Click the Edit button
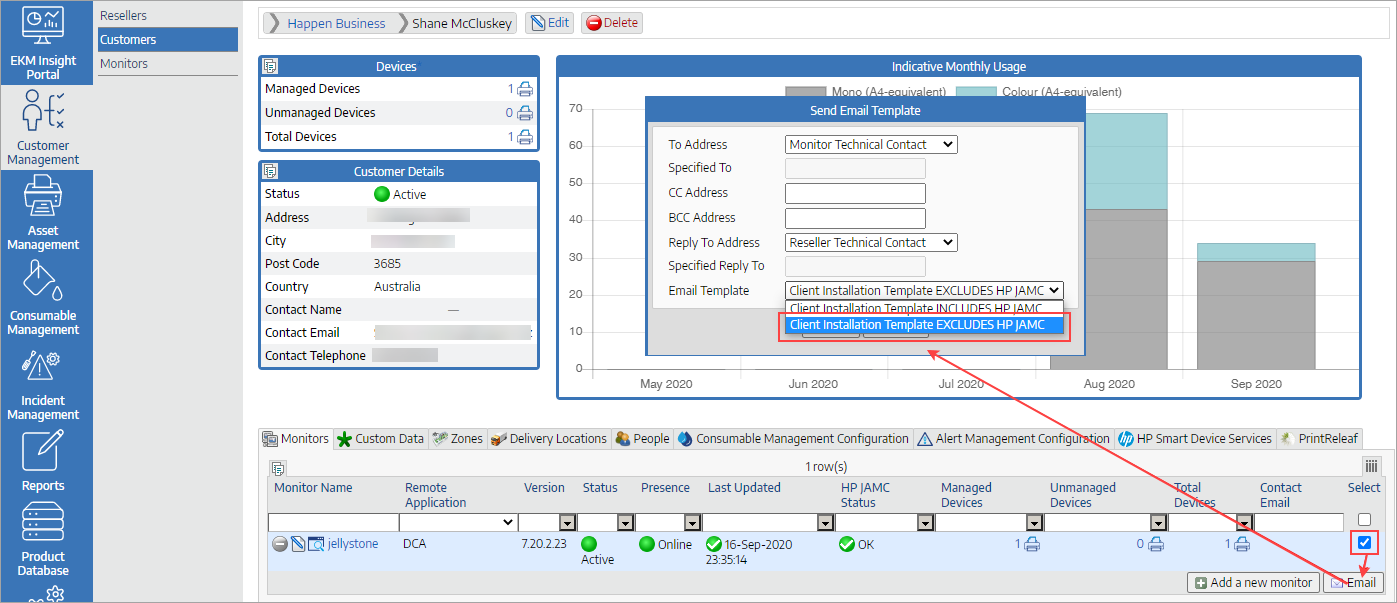The height and width of the screenshot is (603, 1397). (x=549, y=23)
